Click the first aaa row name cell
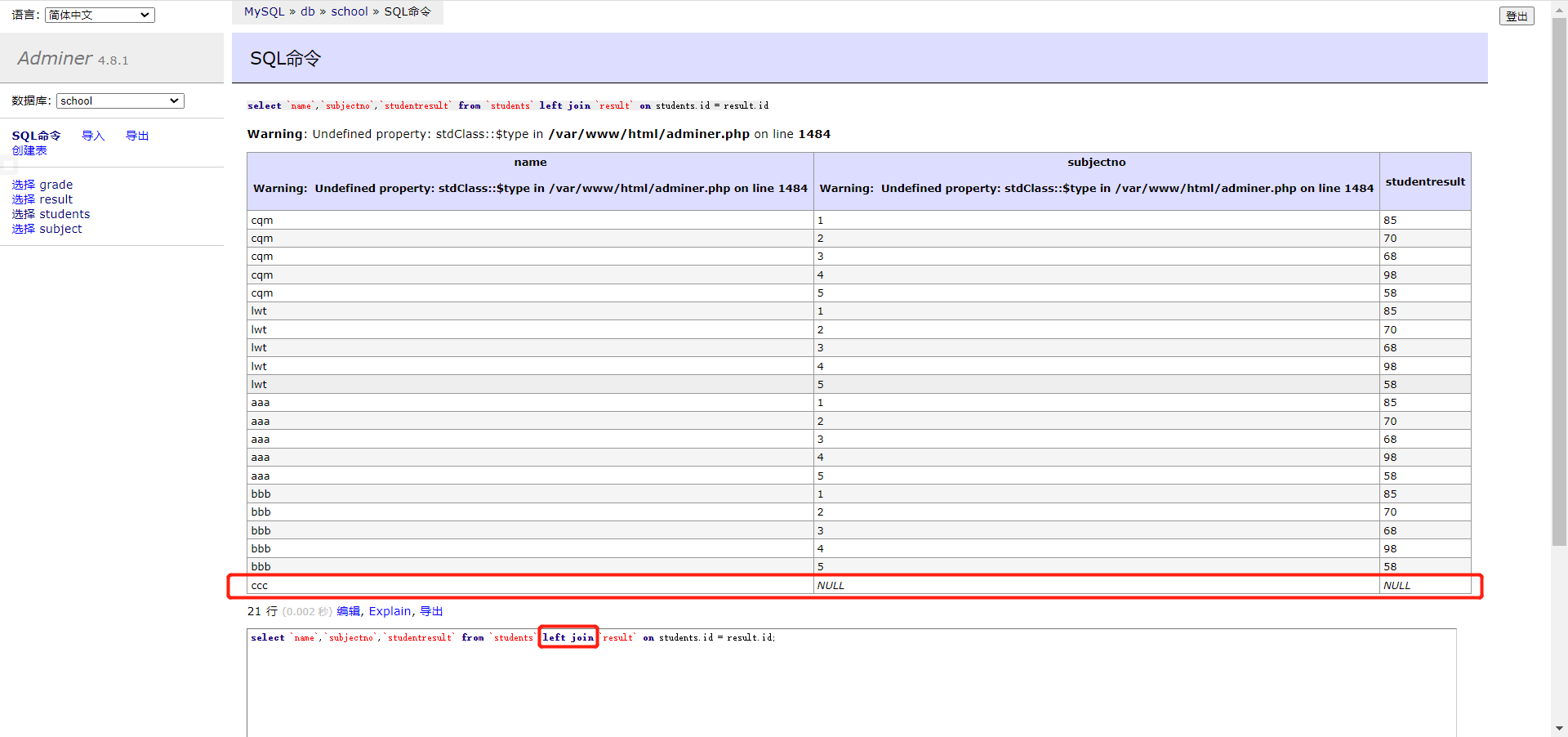 coord(530,403)
